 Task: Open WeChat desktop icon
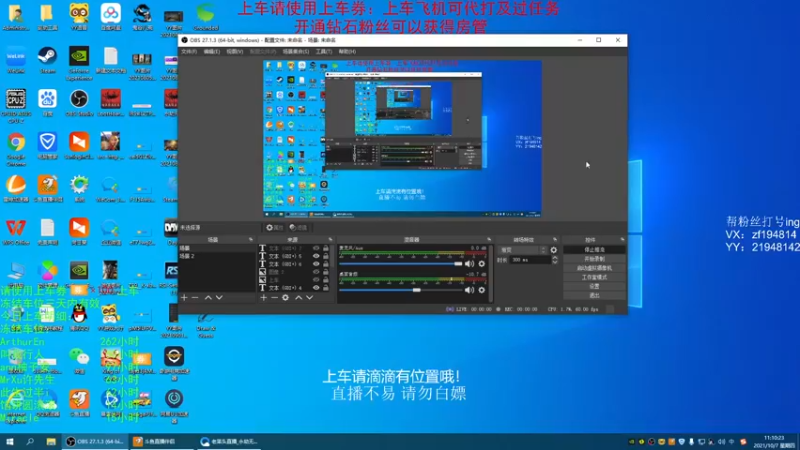(79, 360)
